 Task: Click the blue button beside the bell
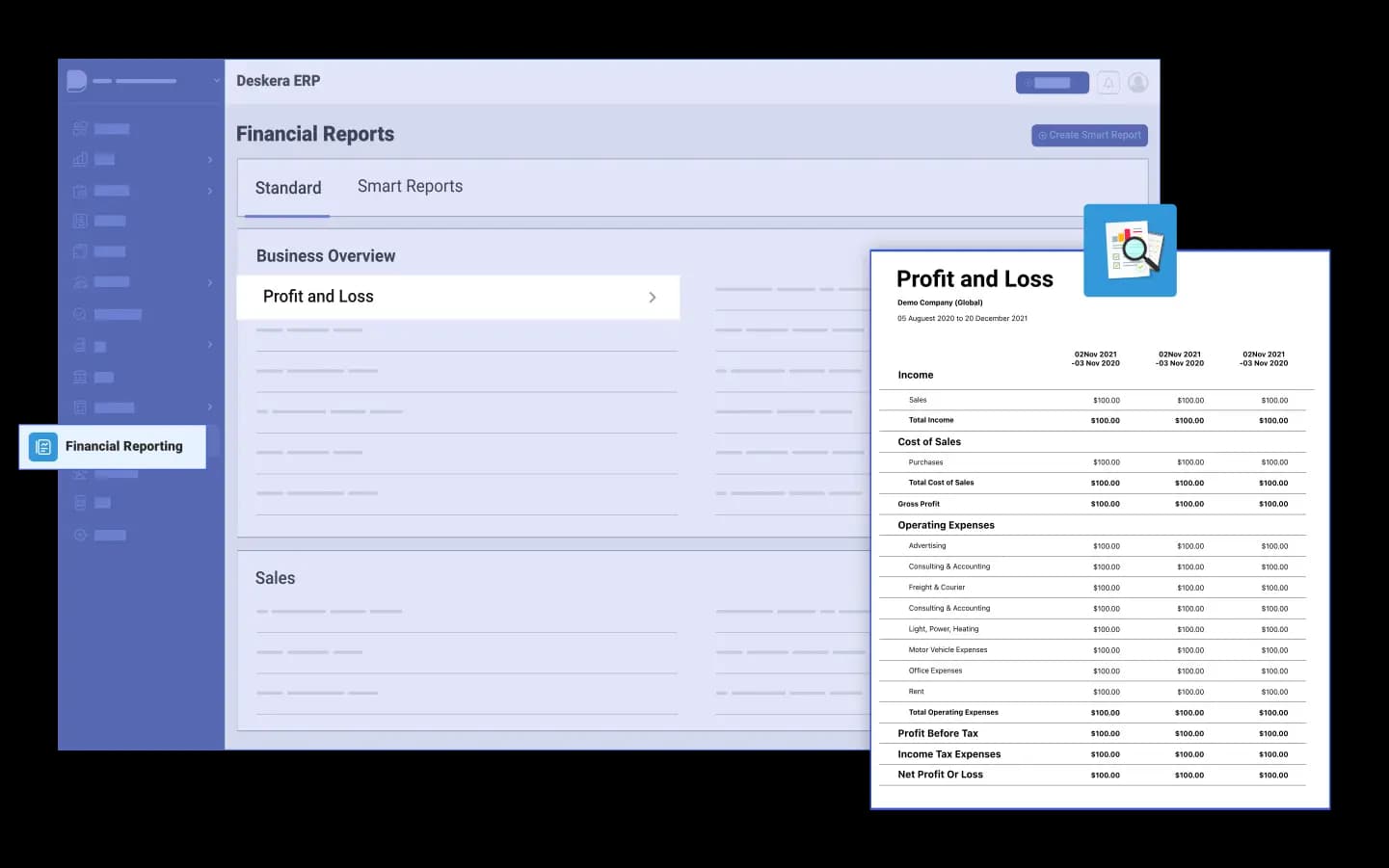click(x=1052, y=83)
